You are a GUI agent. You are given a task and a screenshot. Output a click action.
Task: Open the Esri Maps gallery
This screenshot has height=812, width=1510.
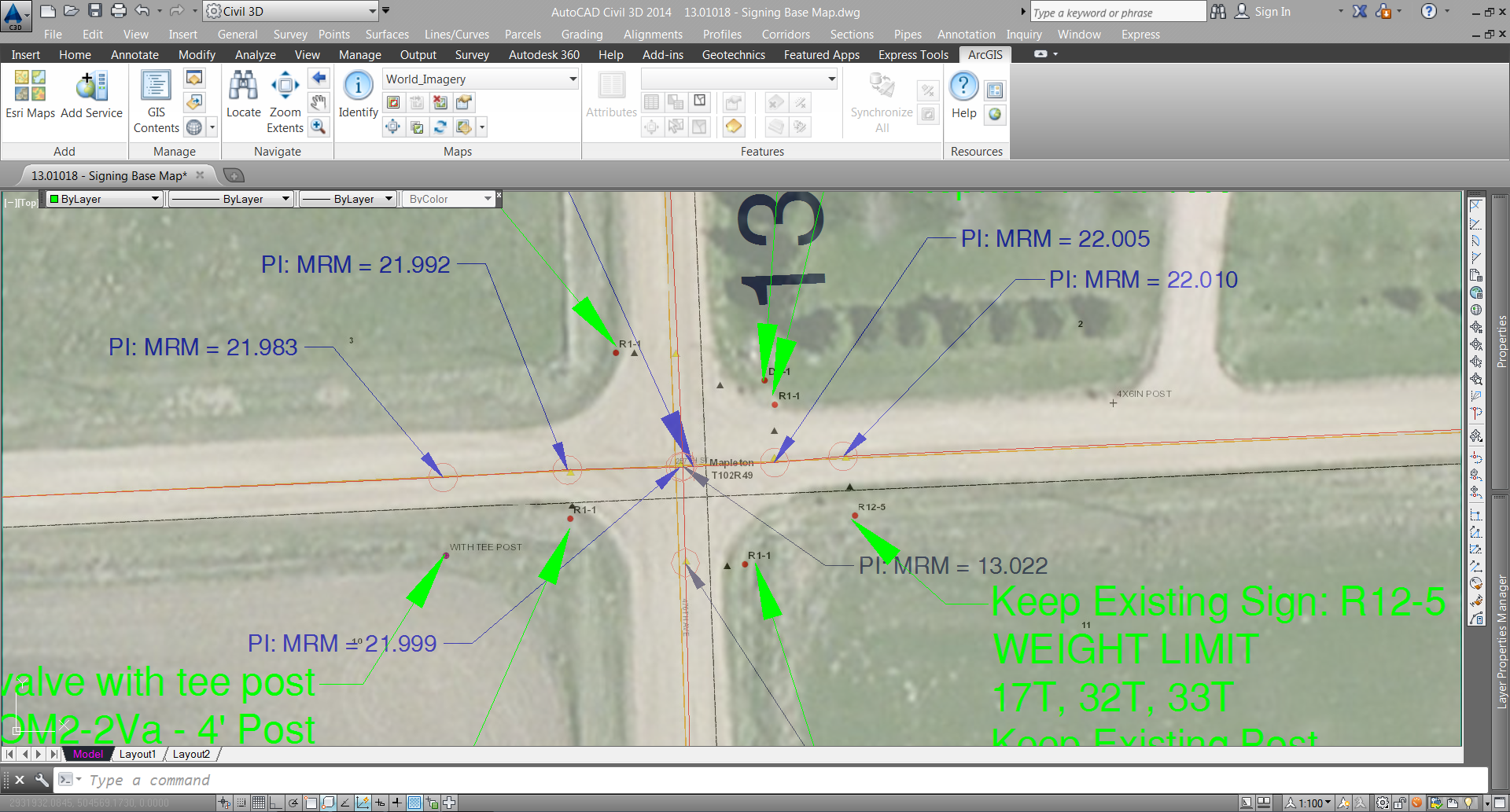pos(30,94)
